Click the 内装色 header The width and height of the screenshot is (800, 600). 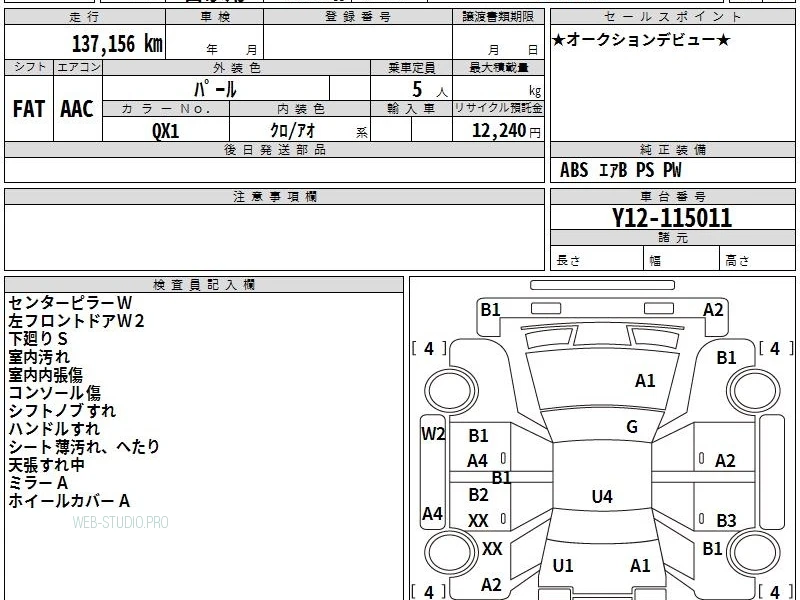point(301,109)
